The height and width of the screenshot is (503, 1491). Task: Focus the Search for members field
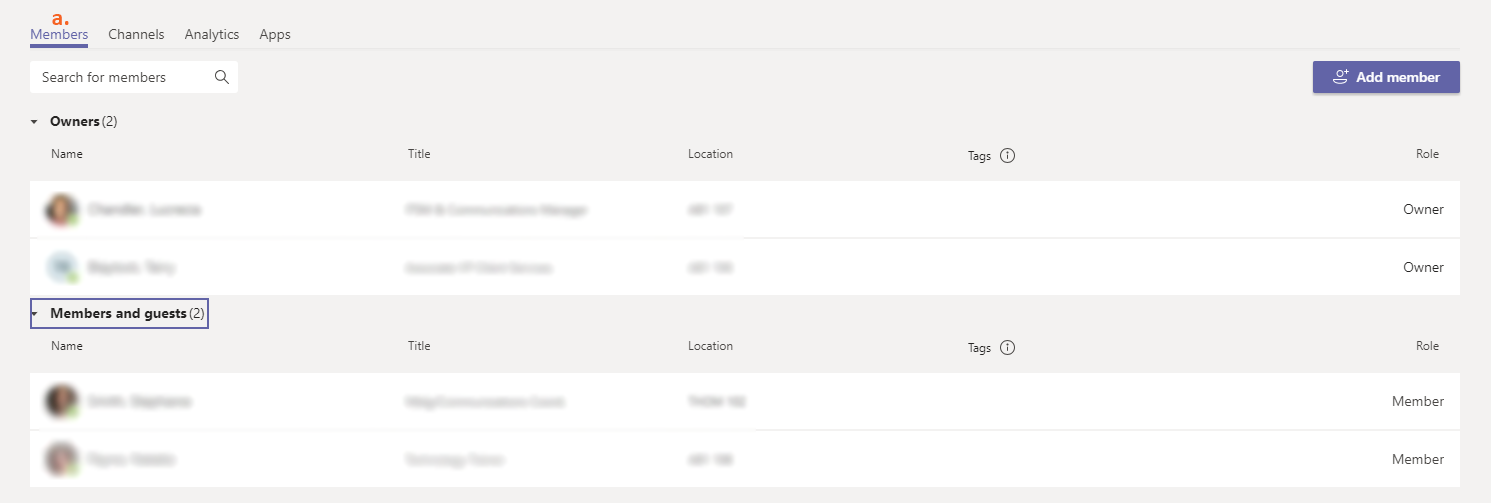click(120, 77)
